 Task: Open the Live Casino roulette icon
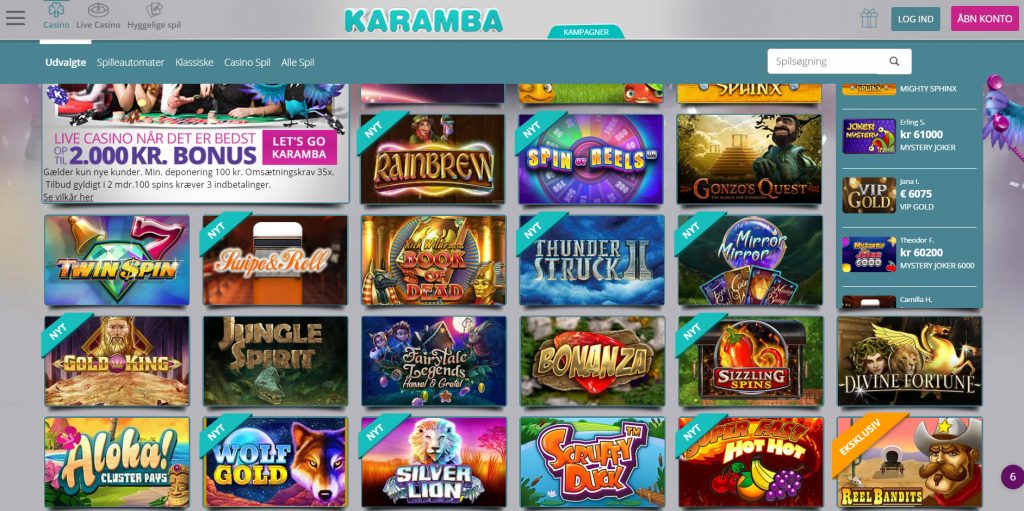pos(98,10)
